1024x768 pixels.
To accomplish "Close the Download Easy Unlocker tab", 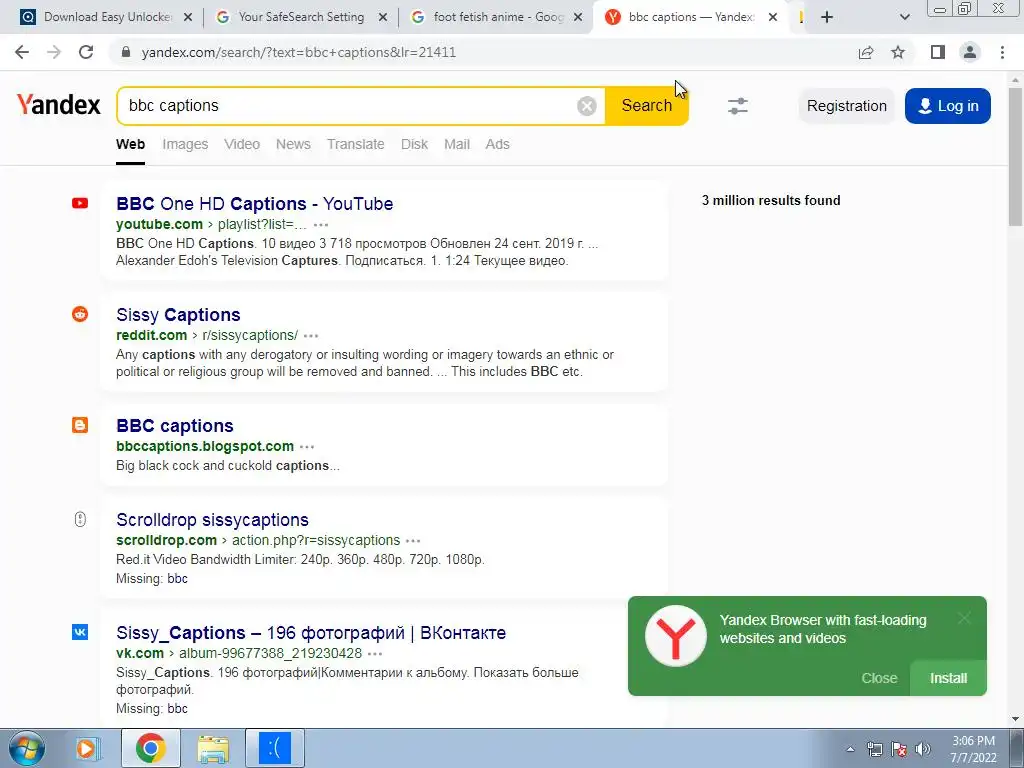I will click(x=188, y=18).
